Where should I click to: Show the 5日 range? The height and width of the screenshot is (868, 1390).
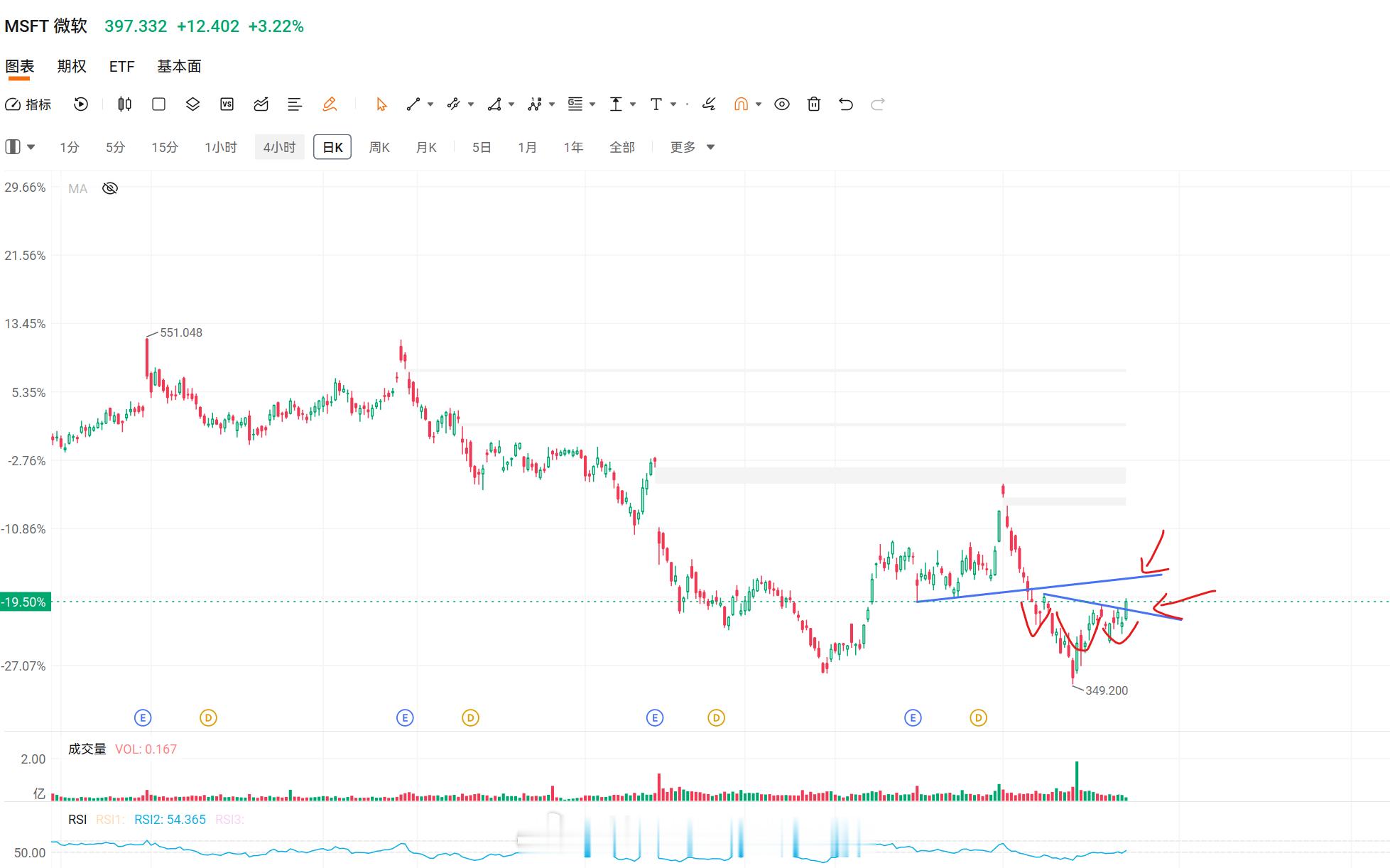tap(482, 147)
